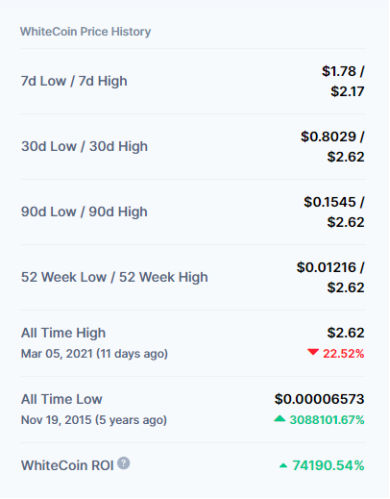Click the Mar 05, 2021 date text
The height and width of the screenshot is (499, 390).
tap(57, 353)
